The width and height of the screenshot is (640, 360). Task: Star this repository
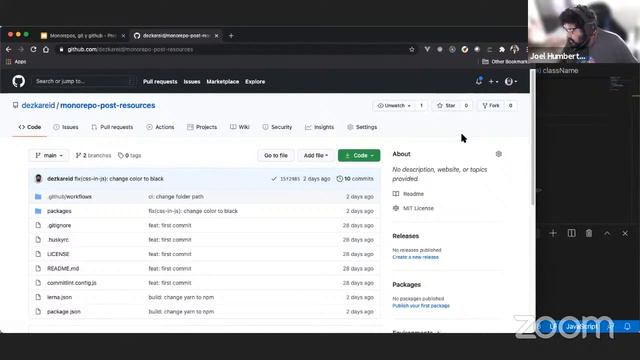(x=446, y=106)
